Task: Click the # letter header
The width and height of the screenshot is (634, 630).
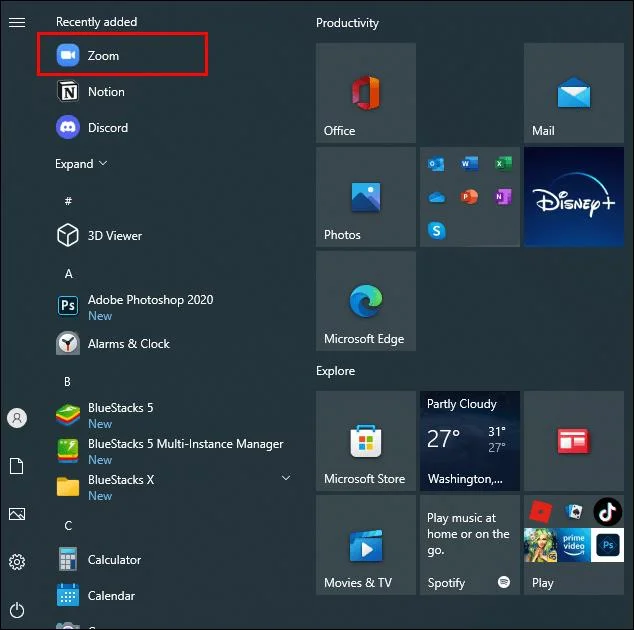Action: pyautogui.click(x=68, y=201)
